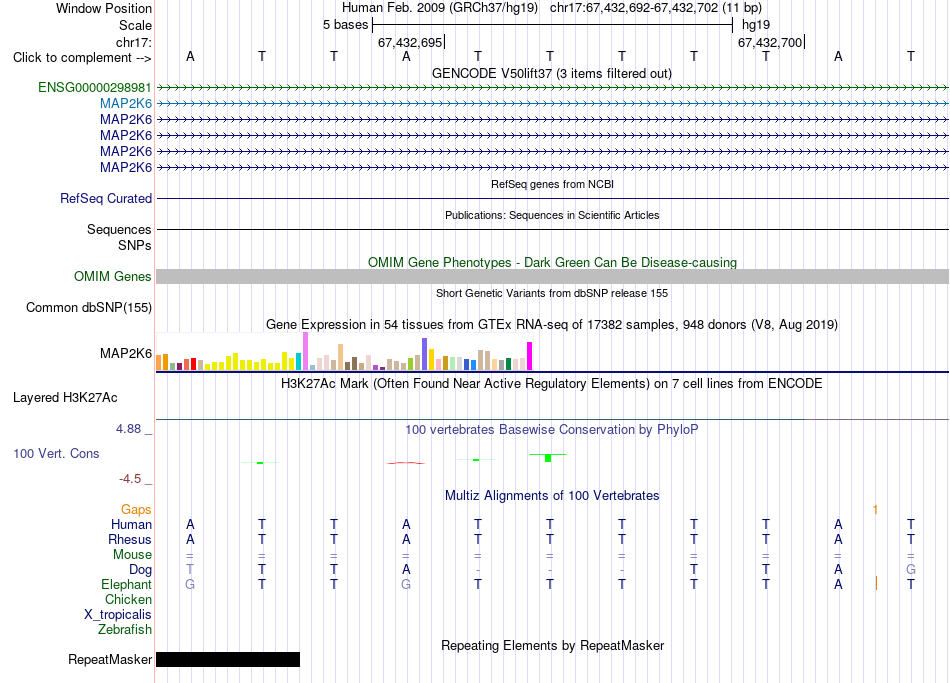This screenshot has height=683, width=950.
Task: Click the Mouse species label
Action: 132,555
